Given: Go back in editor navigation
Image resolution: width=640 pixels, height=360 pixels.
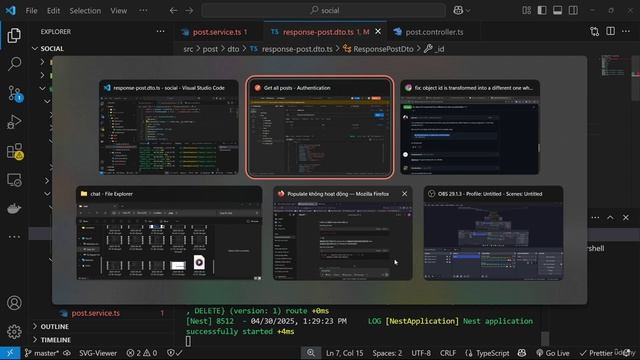Looking at the screenshot, I should pyautogui.click(x=173, y=11).
